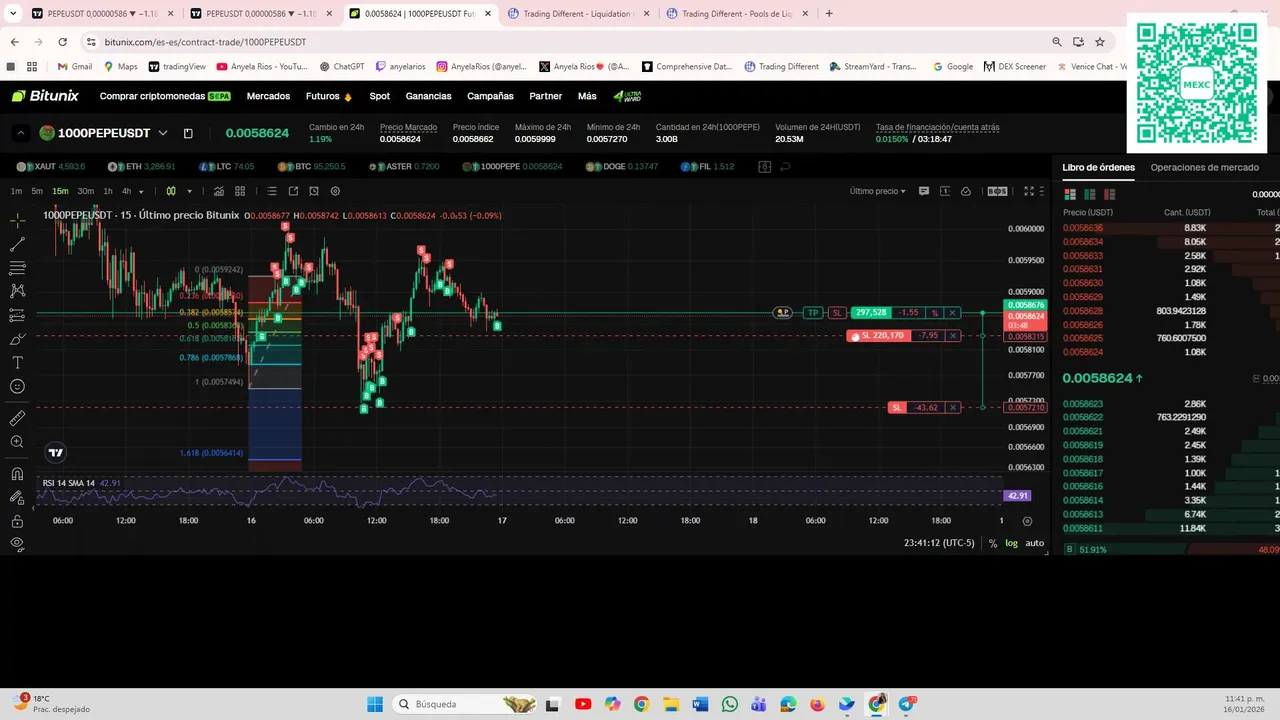The height and width of the screenshot is (720, 1280).
Task: Switch to the 4h timeframe
Action: [126, 191]
